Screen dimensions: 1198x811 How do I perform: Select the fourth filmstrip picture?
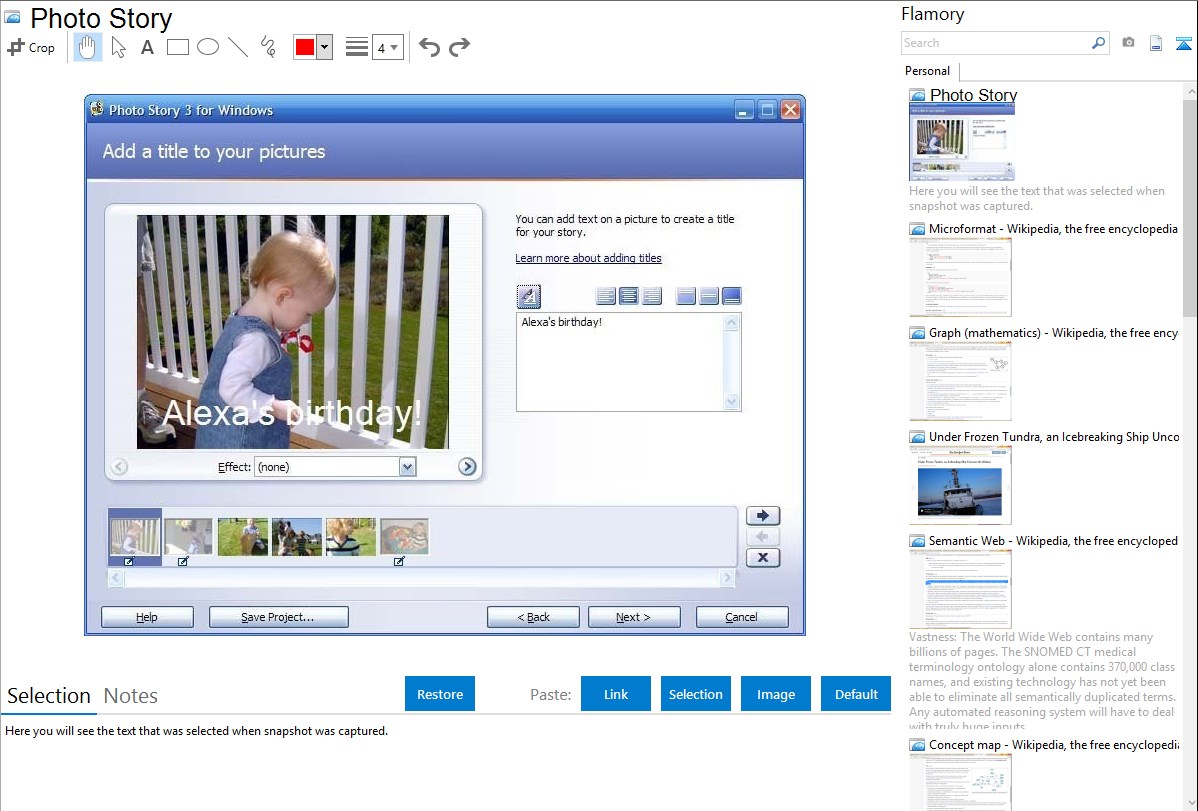(296, 537)
